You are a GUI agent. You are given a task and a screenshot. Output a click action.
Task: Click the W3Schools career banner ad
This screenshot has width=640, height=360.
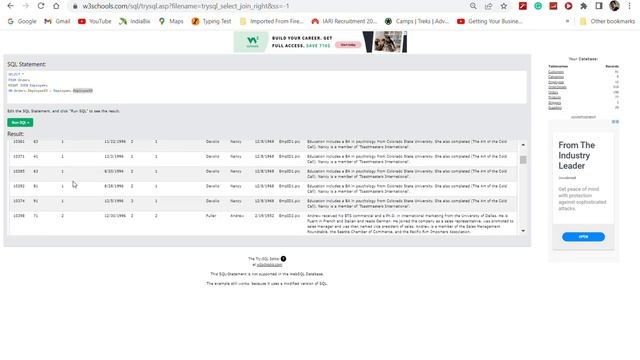pos(320,42)
